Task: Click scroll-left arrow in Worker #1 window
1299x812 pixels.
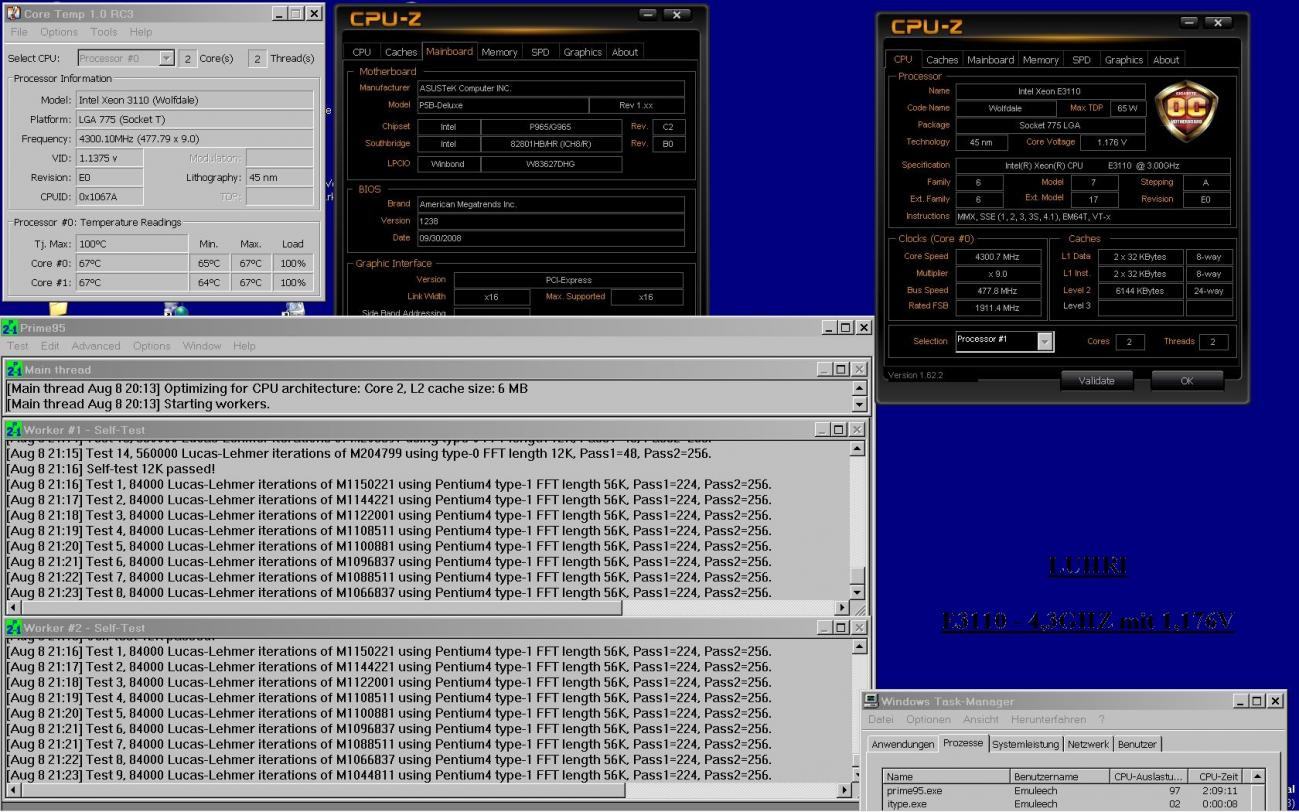Action: 13,607
